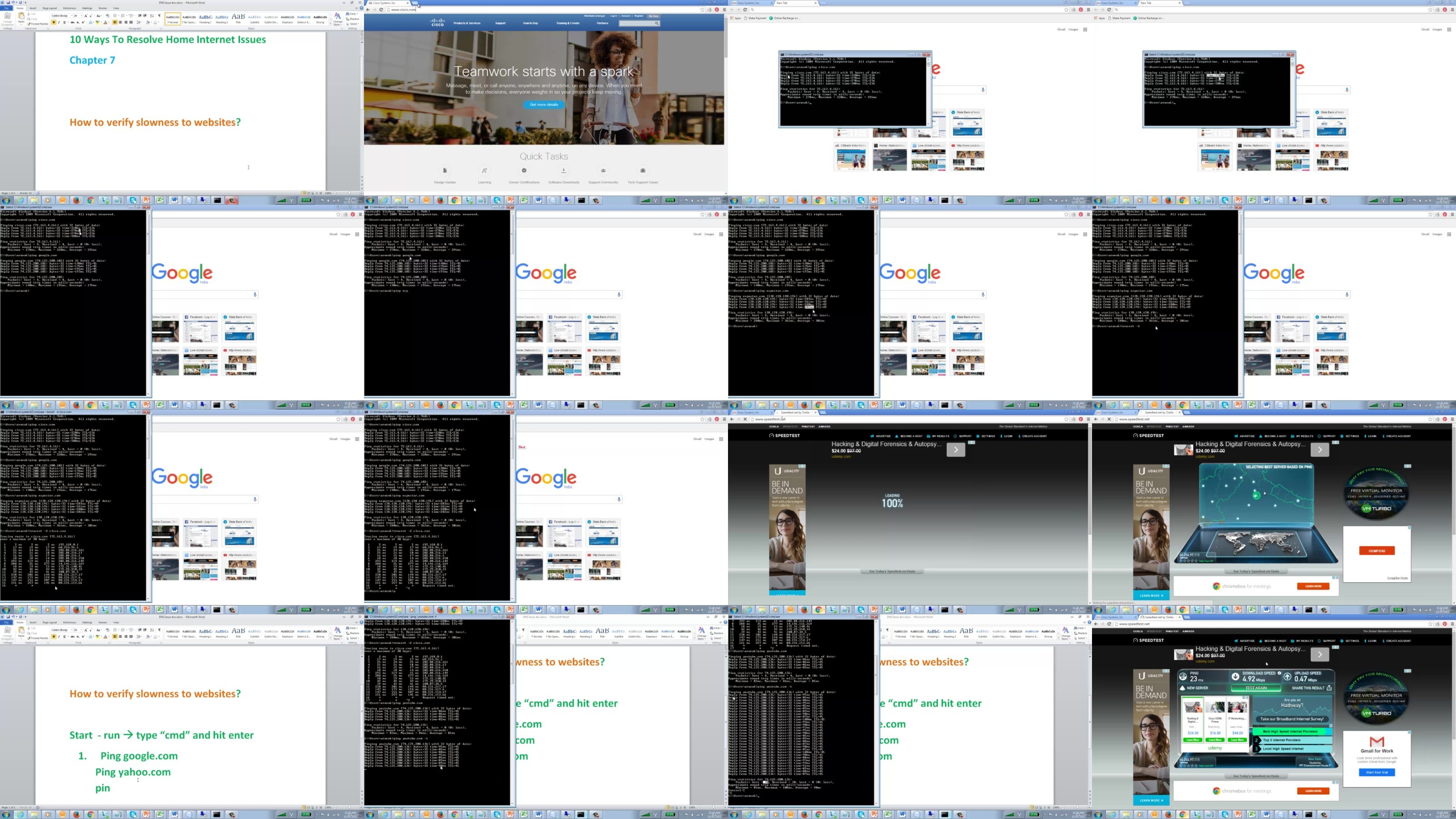Switch to Insert tab in Chapter 7 Word window

[x=33, y=8]
